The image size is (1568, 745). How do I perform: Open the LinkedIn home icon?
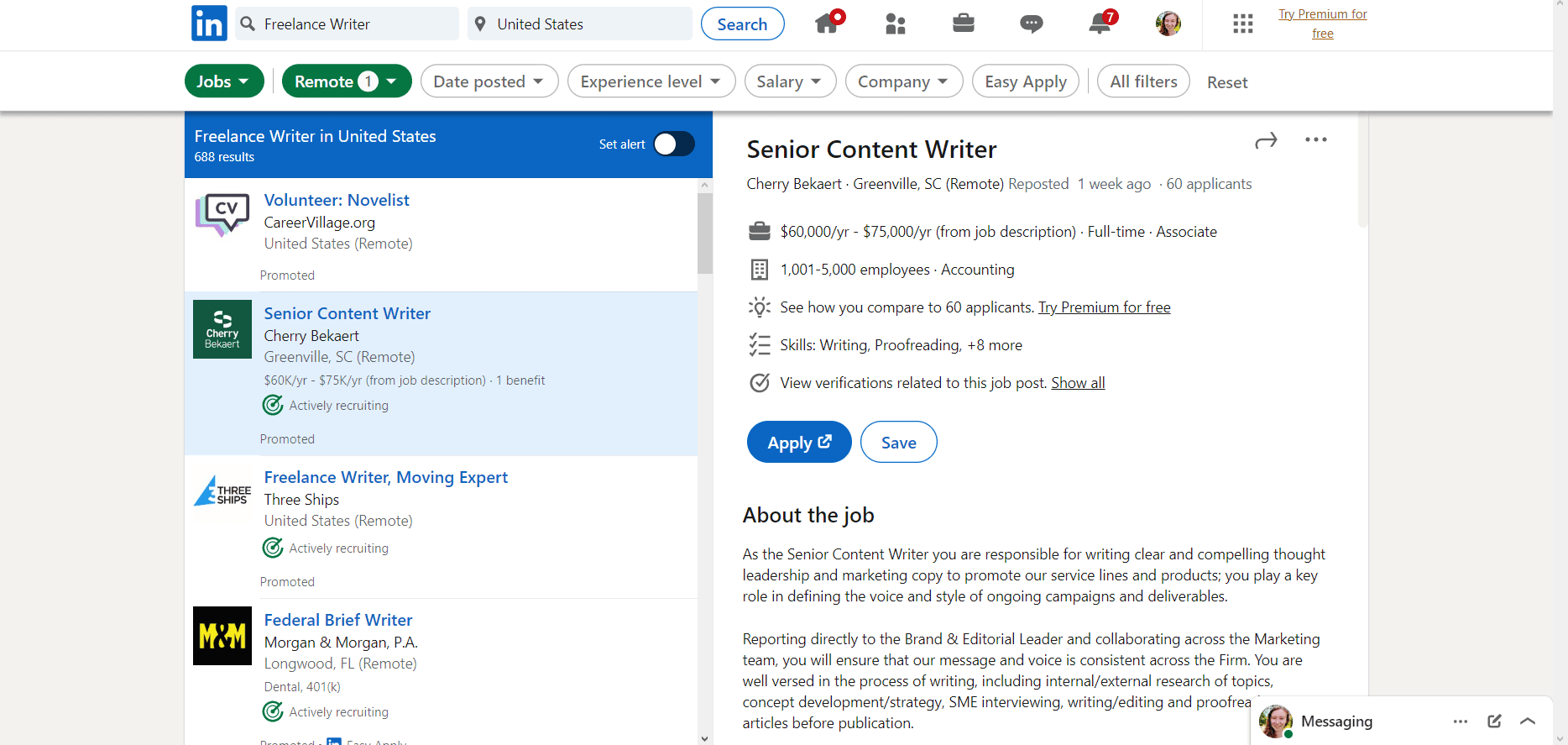click(x=828, y=24)
